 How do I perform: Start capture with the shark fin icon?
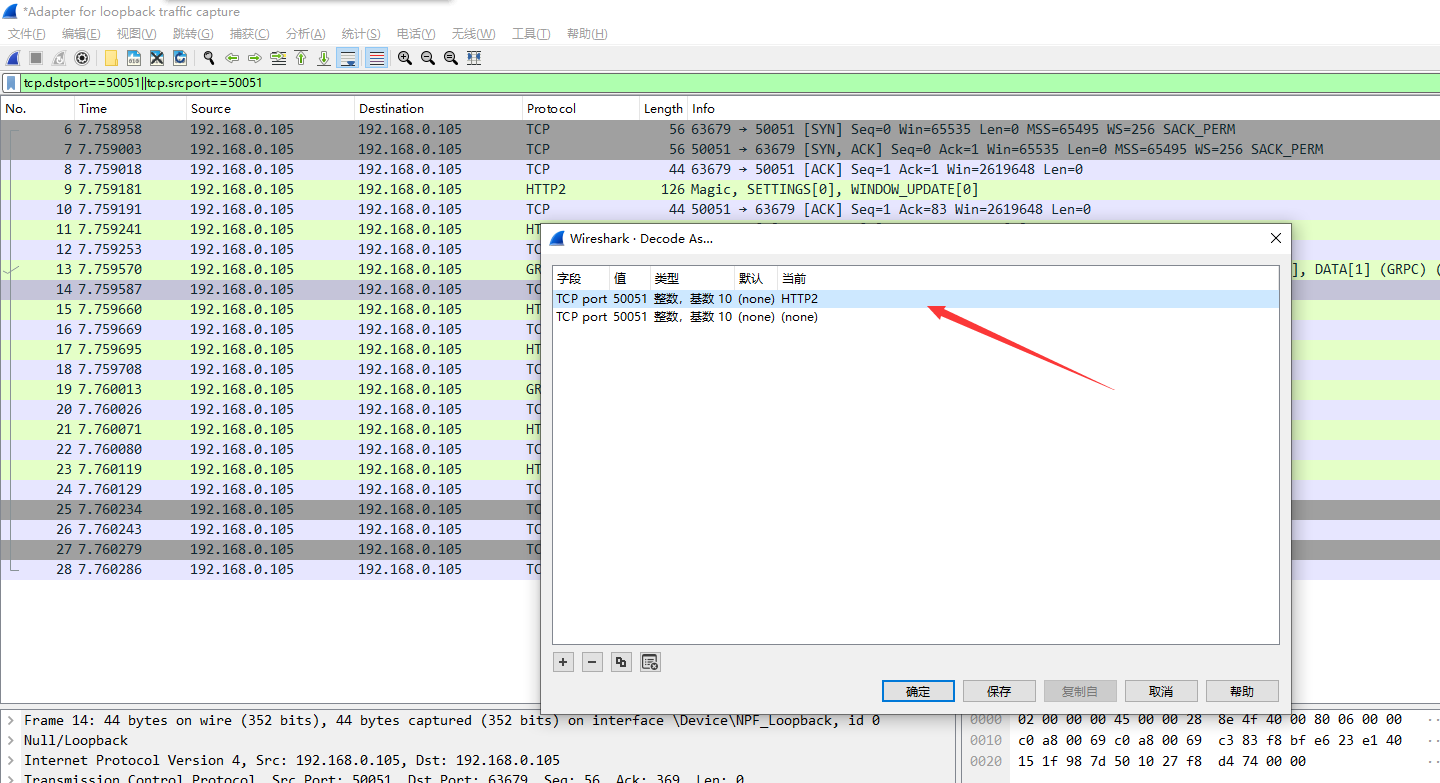click(14, 58)
